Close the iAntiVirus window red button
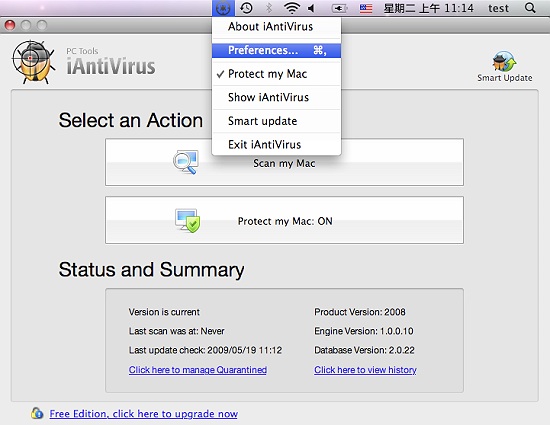This screenshot has height=425, width=550. pos(10,25)
